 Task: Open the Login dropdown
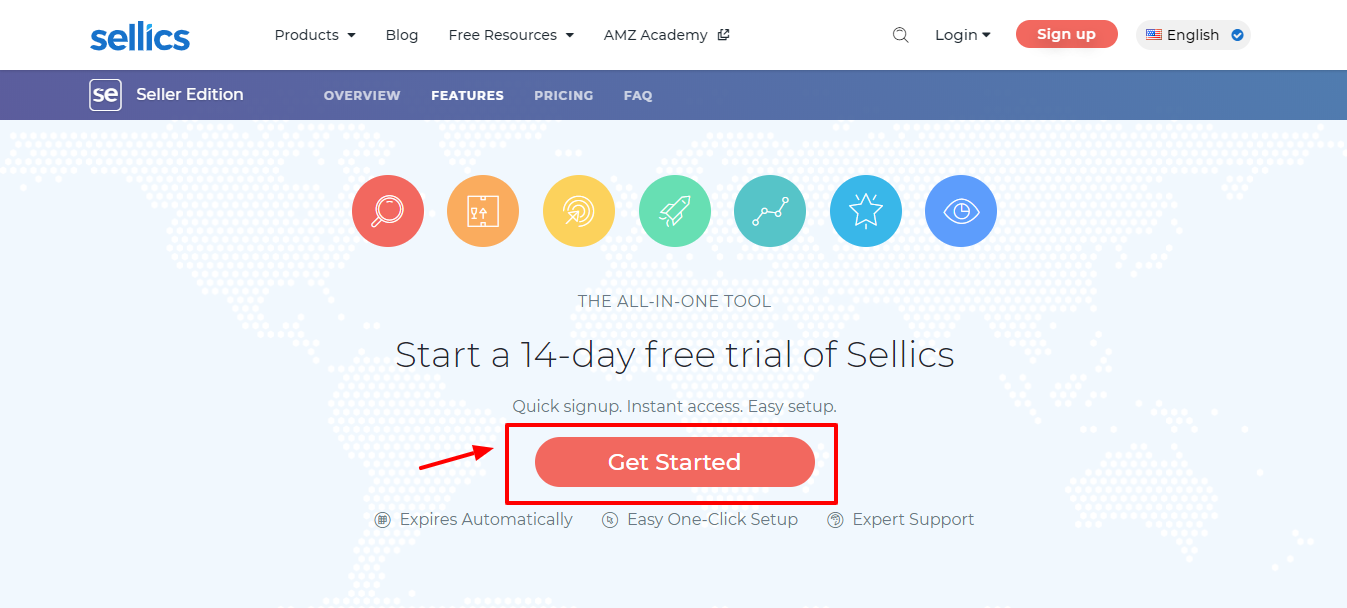961,34
